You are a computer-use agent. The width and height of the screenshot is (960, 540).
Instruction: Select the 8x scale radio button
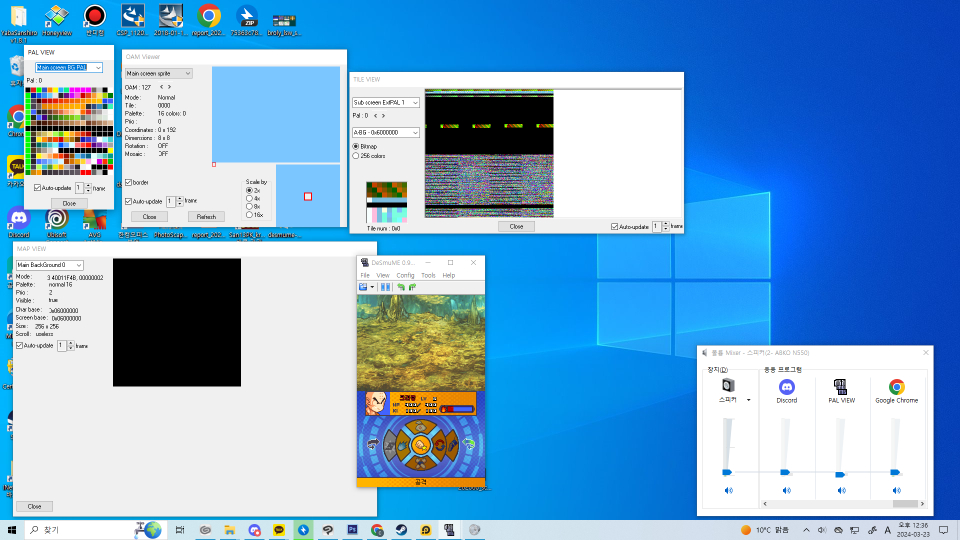[249, 206]
